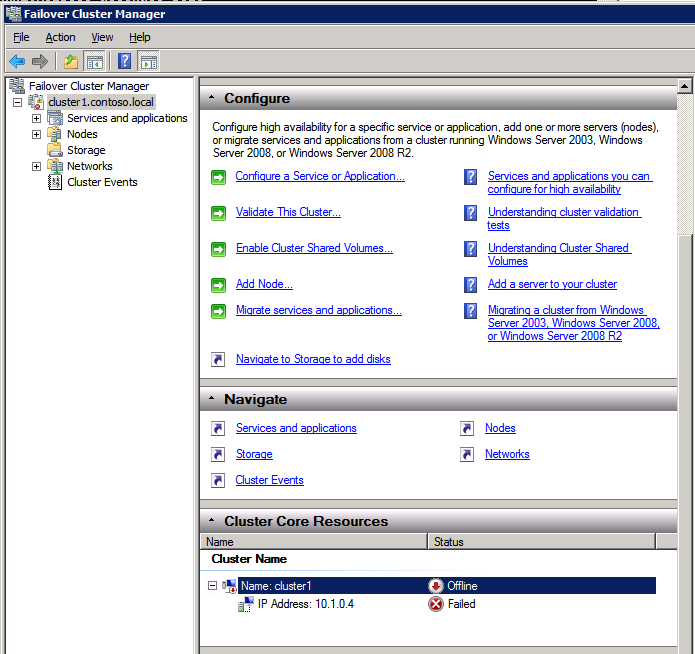Click the Back arrow toolbar icon

pyautogui.click(x=17, y=61)
